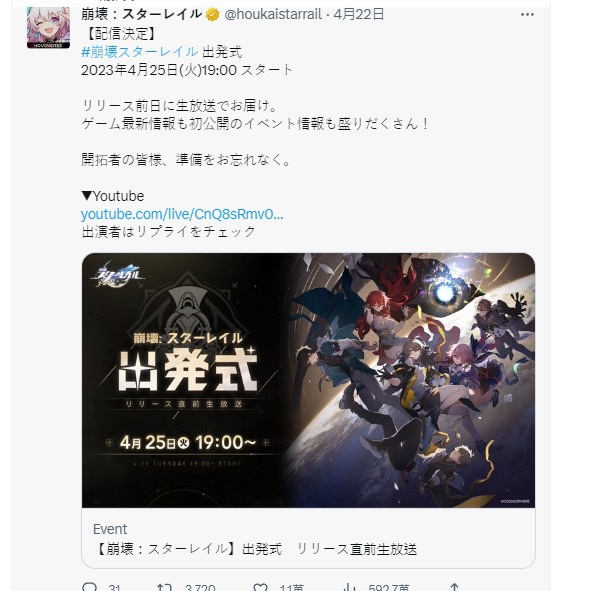
Task: Click the Event label in the card
Action: pos(110,529)
